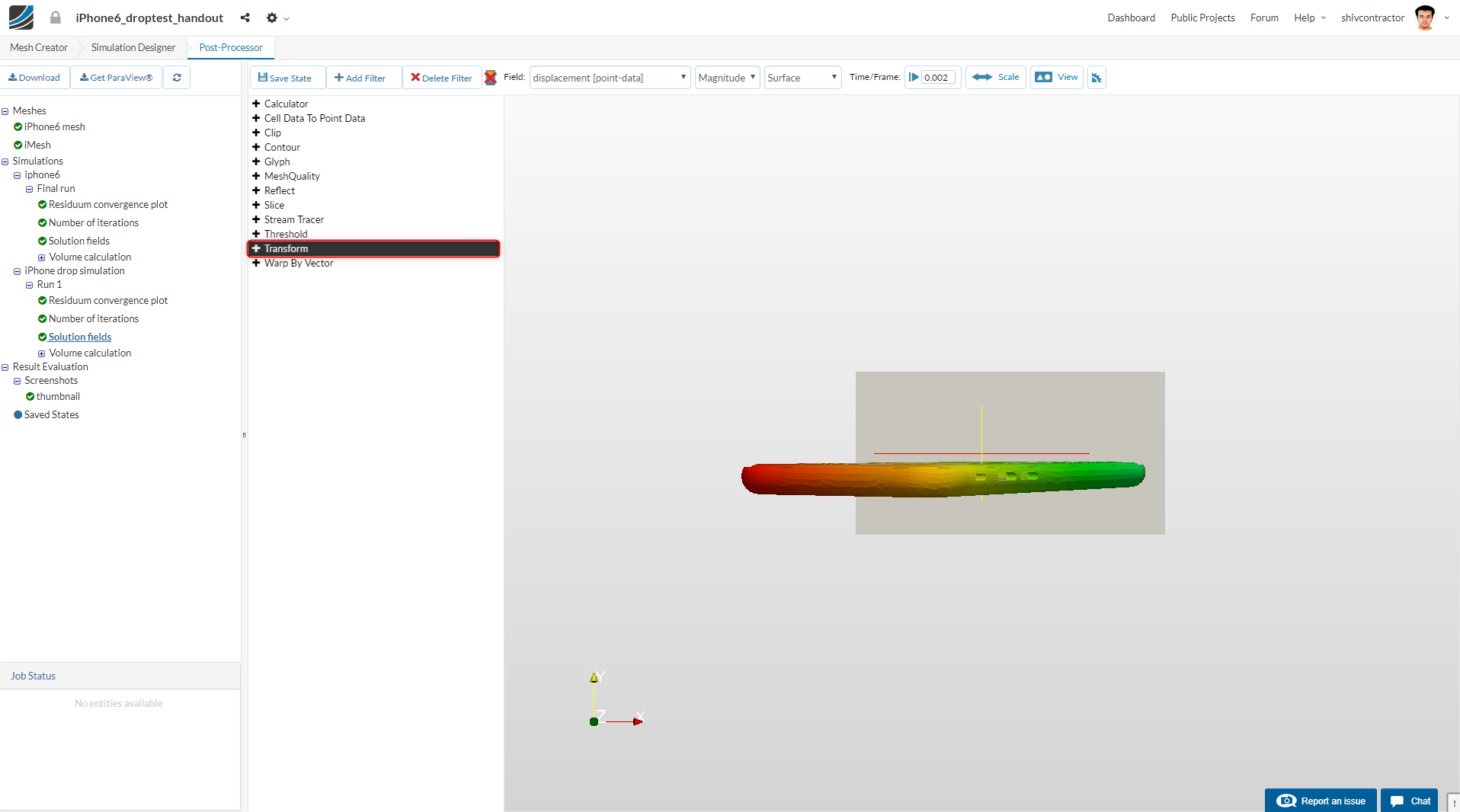Click the user avatar picture
1460x812 pixels.
point(1424,18)
